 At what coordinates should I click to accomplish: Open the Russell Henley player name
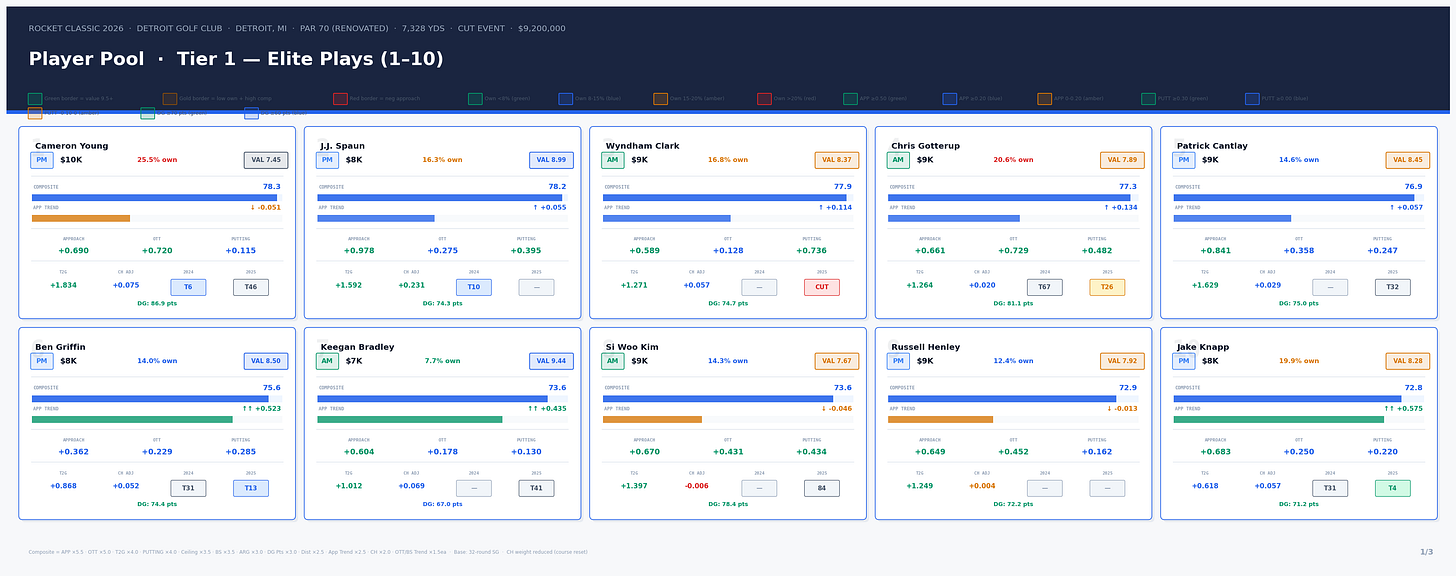[926, 347]
